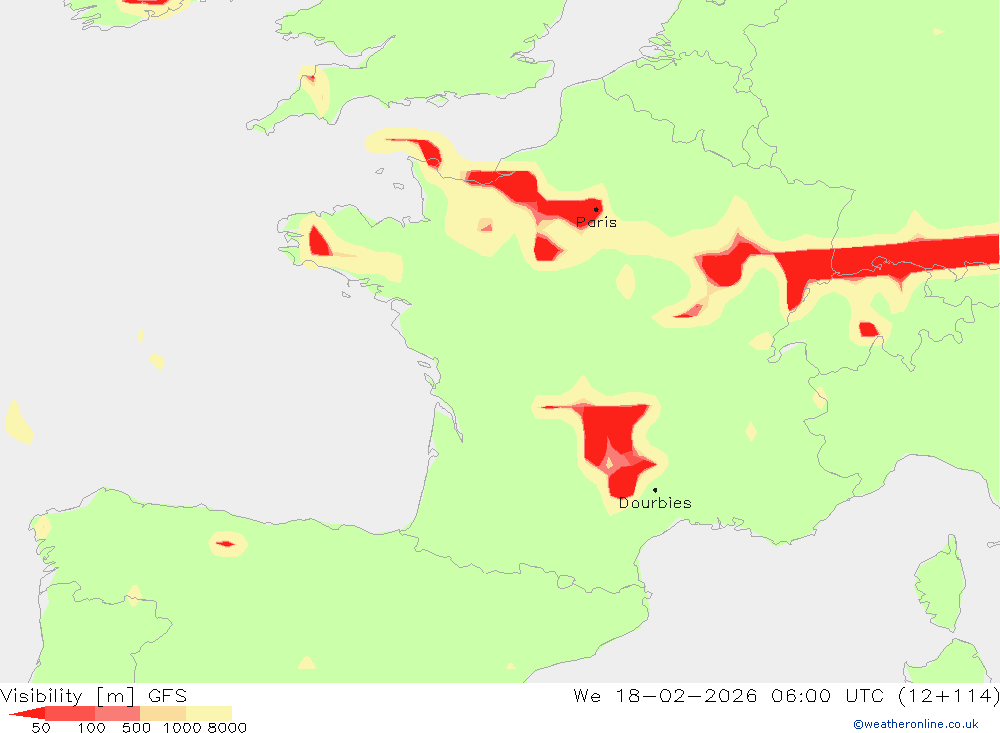This screenshot has height=733, width=1000.
Task: Click the legend value '8000'
Action: (x=227, y=727)
